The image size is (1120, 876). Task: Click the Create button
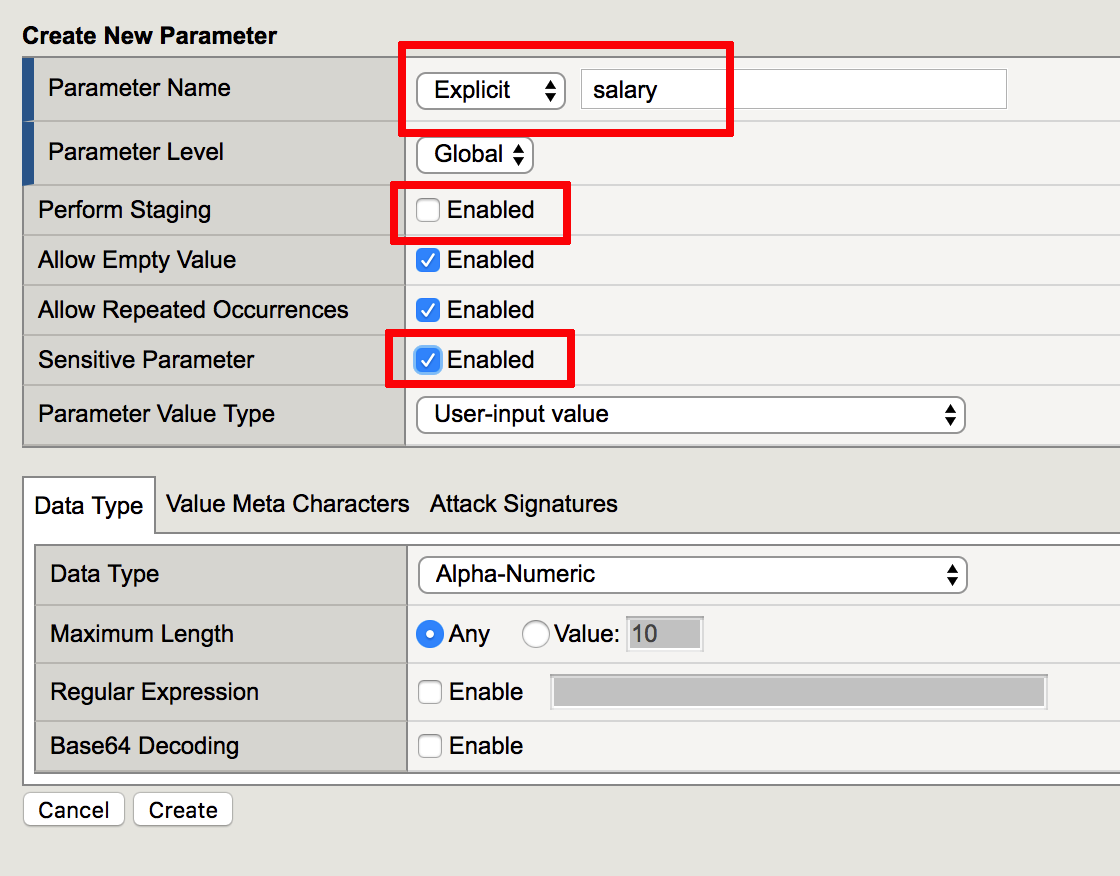tap(183, 810)
